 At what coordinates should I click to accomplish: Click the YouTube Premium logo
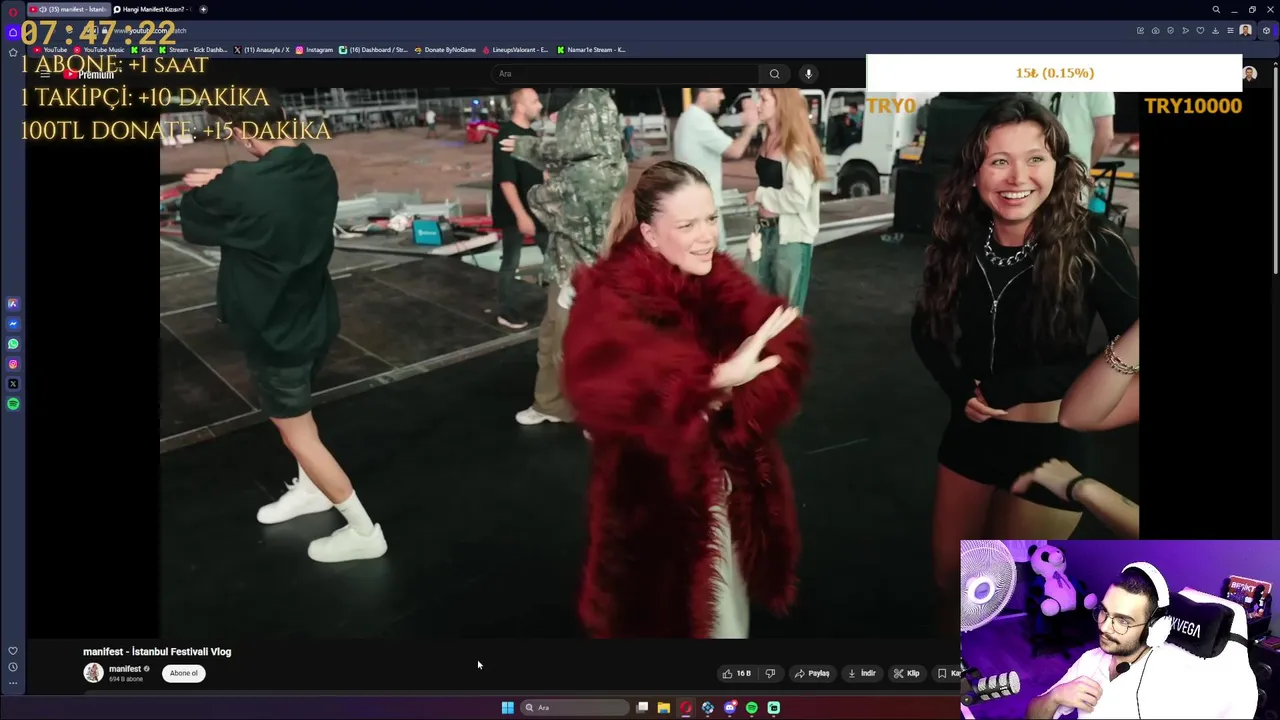[89, 75]
